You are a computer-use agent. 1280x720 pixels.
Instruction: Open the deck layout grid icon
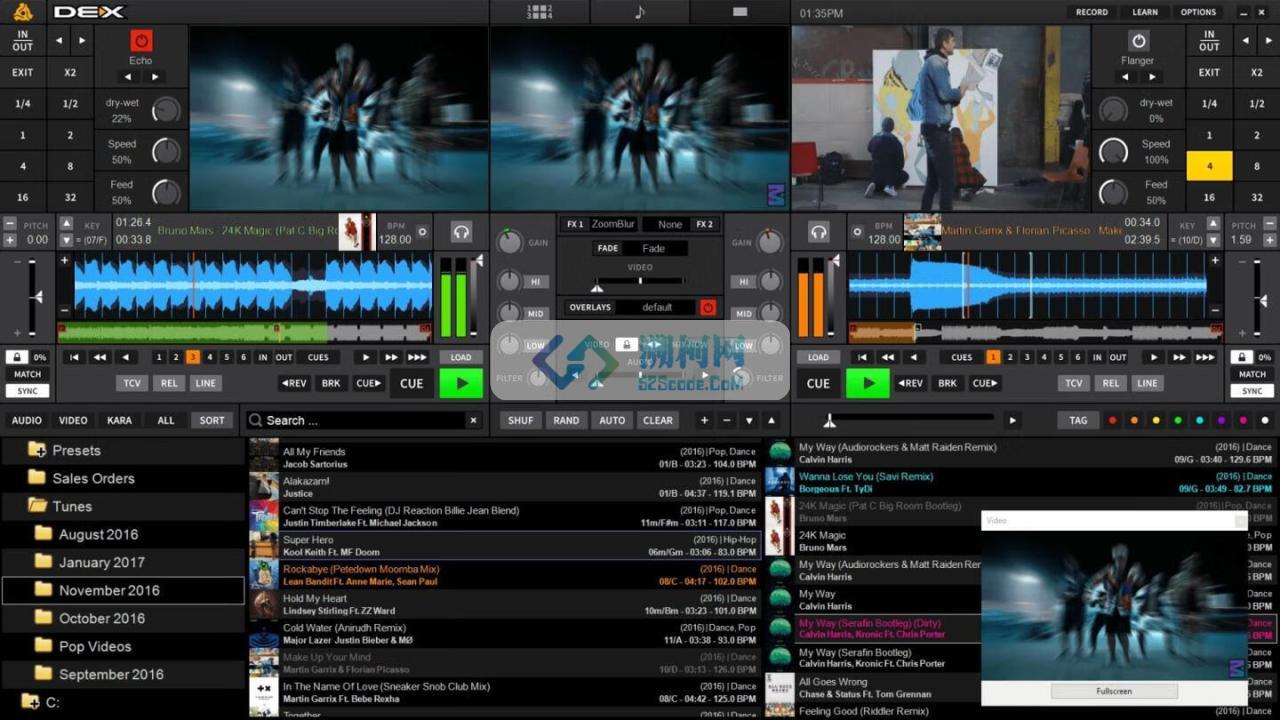click(x=539, y=12)
